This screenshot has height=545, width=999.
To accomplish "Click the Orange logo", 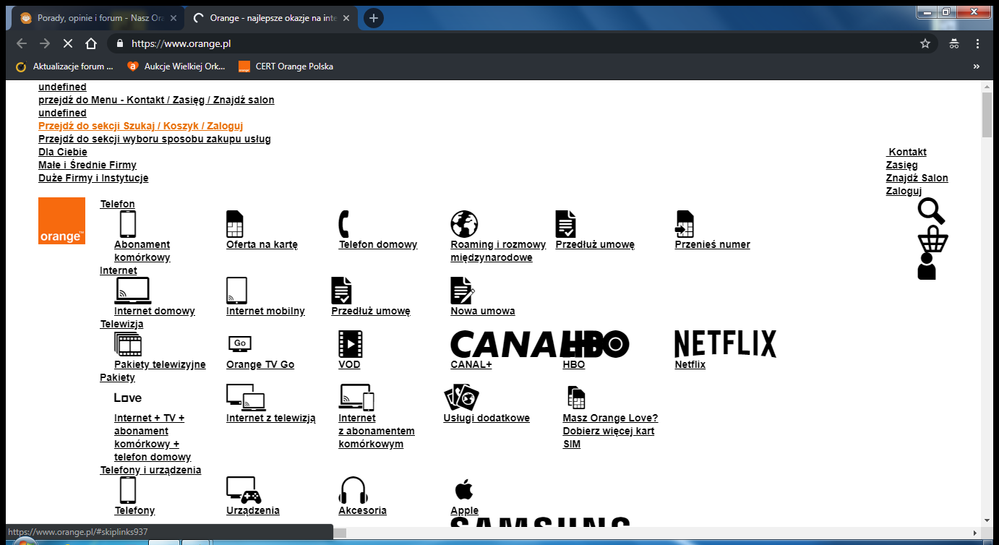I will click(61, 221).
